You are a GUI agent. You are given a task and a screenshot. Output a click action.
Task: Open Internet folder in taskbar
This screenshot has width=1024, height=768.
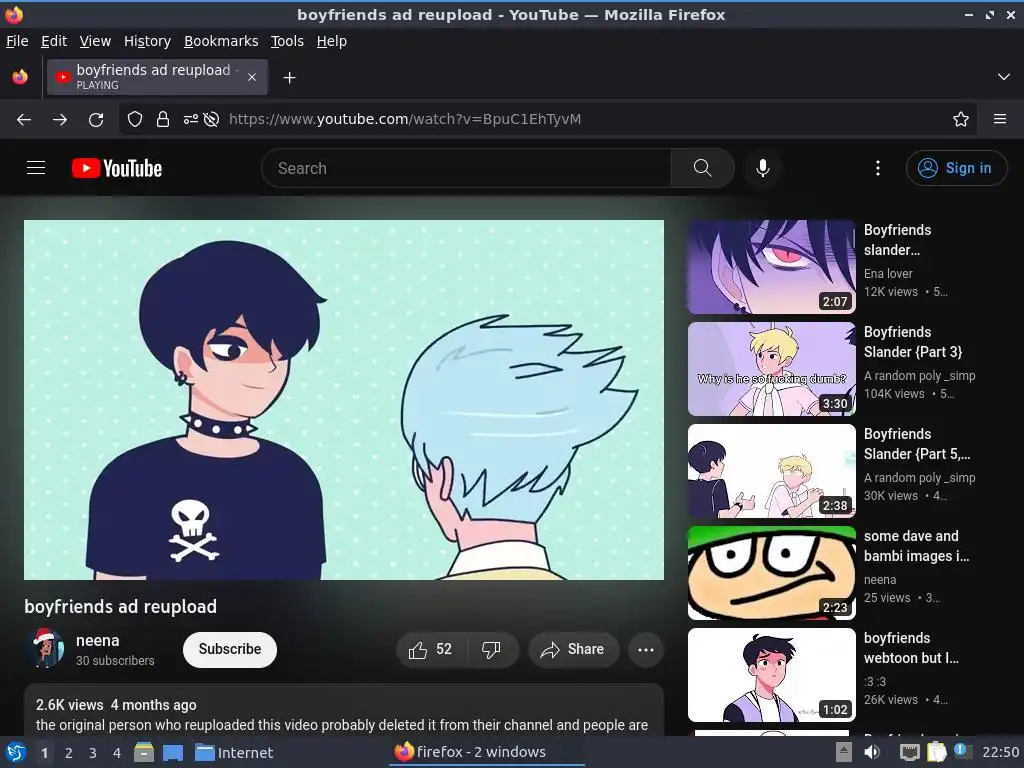(x=234, y=752)
